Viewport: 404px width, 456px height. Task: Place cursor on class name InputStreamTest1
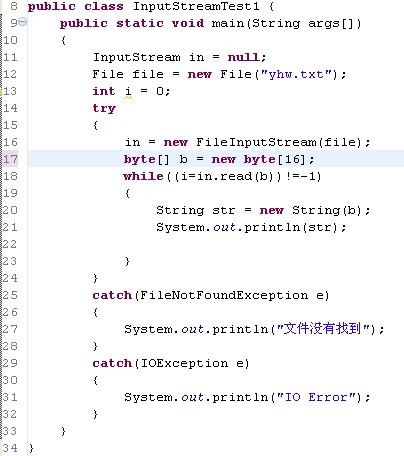coord(196,6)
